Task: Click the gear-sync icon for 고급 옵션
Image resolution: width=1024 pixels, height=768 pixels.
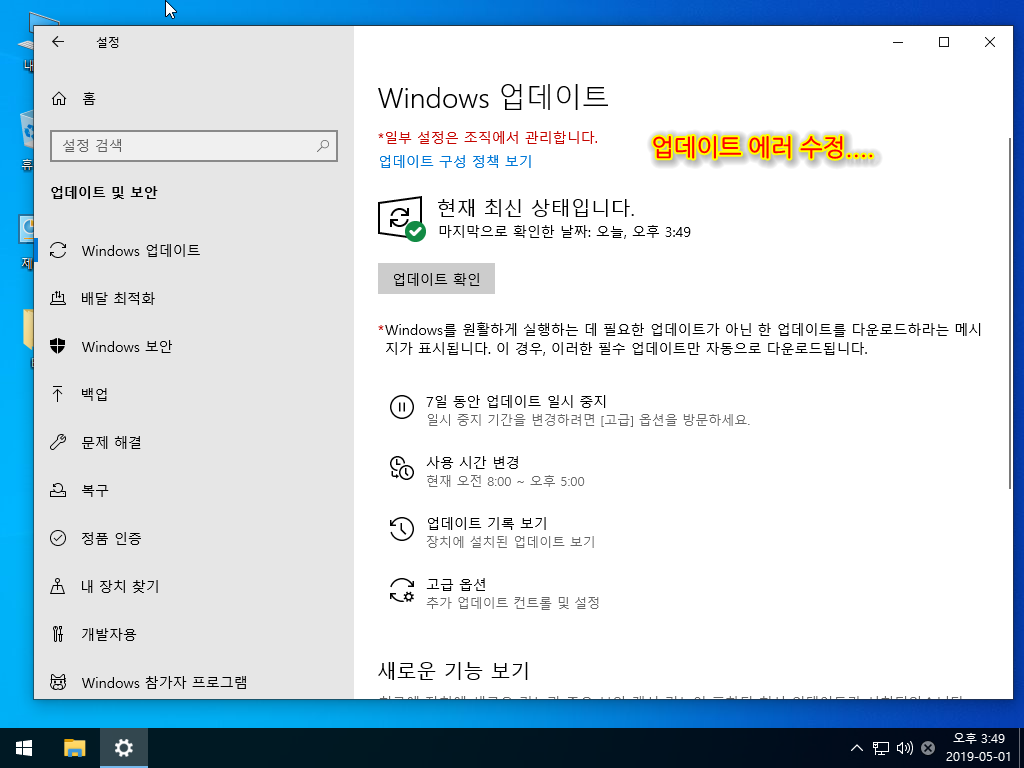Action: click(x=402, y=590)
